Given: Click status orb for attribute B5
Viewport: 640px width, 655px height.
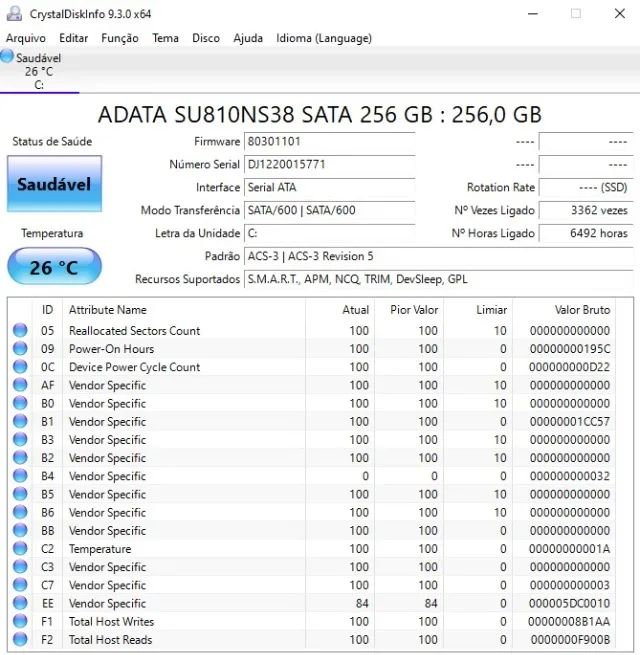Looking at the screenshot, I should [x=20, y=493].
